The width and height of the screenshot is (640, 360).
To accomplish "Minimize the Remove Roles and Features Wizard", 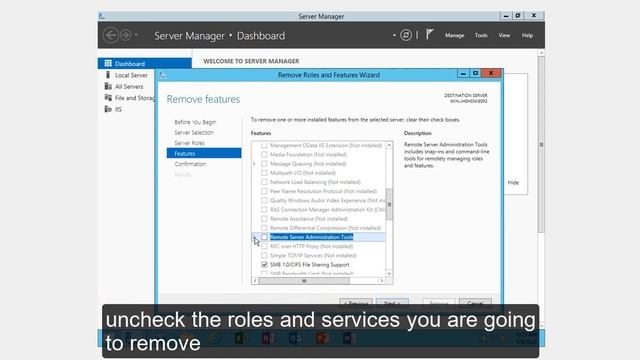I will coord(463,73).
